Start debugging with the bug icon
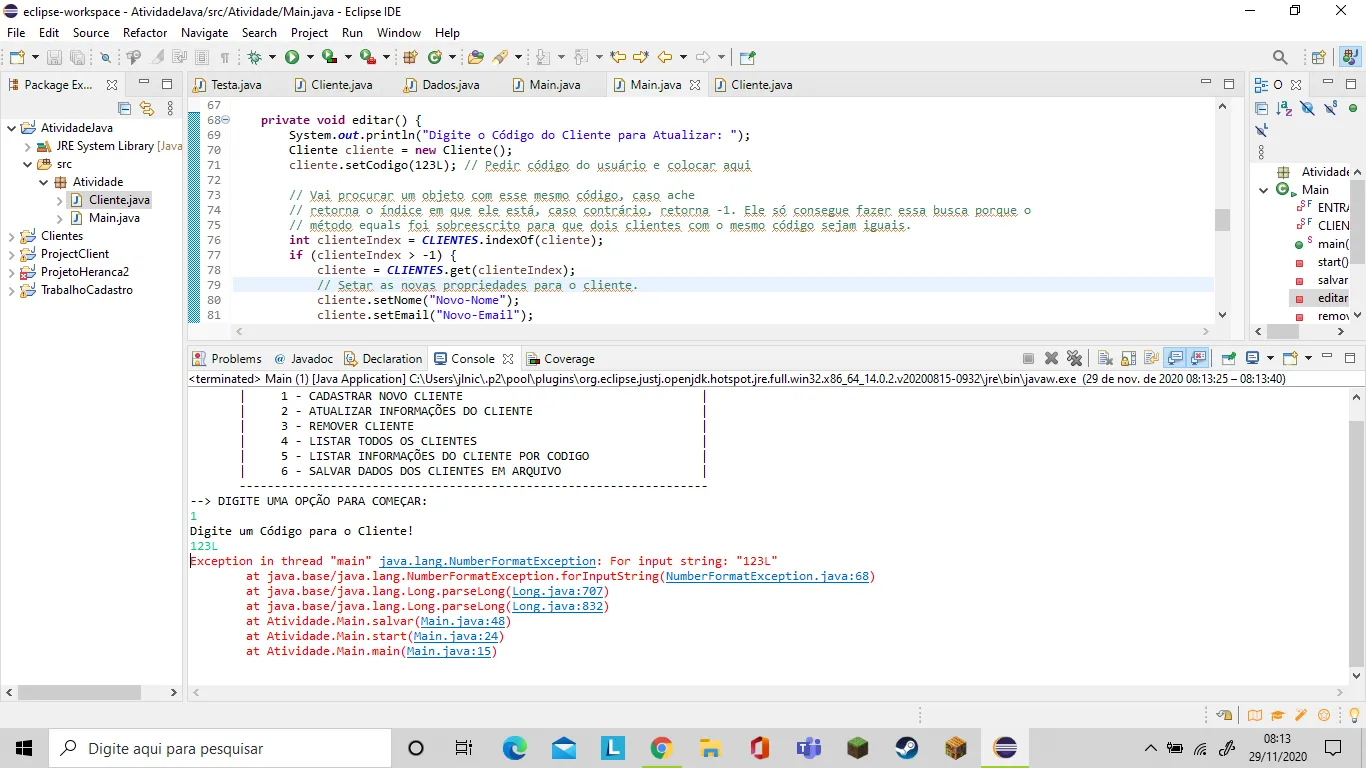 [x=255, y=58]
